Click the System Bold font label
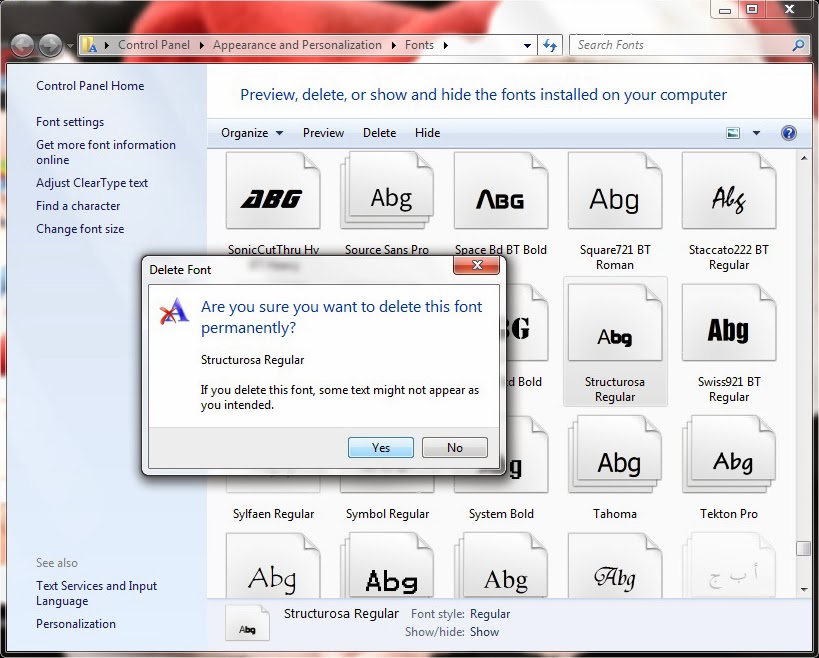 [501, 514]
